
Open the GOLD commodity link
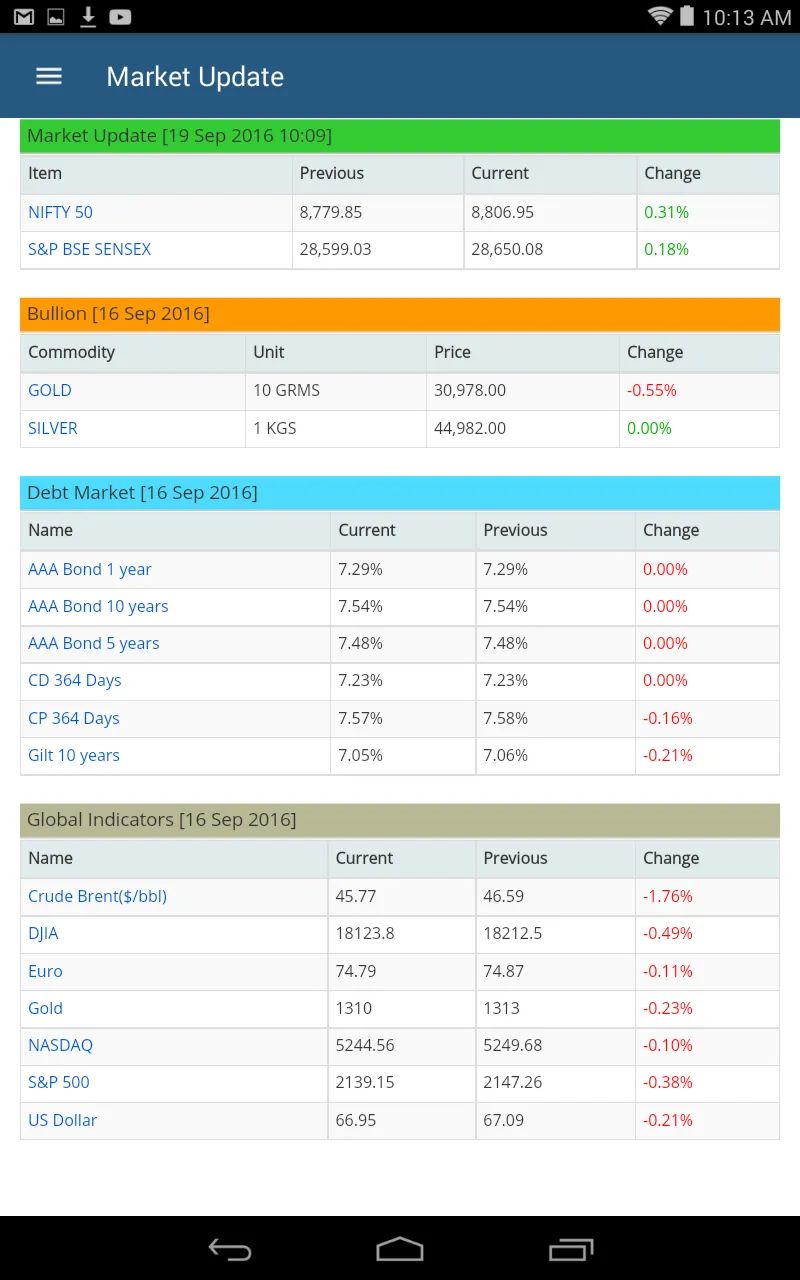tap(50, 390)
